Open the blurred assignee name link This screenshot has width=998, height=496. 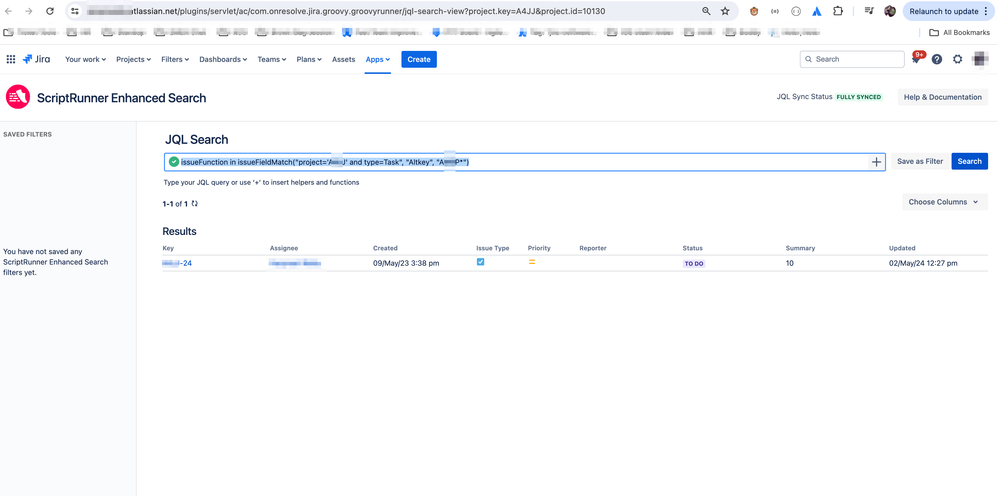(x=295, y=263)
